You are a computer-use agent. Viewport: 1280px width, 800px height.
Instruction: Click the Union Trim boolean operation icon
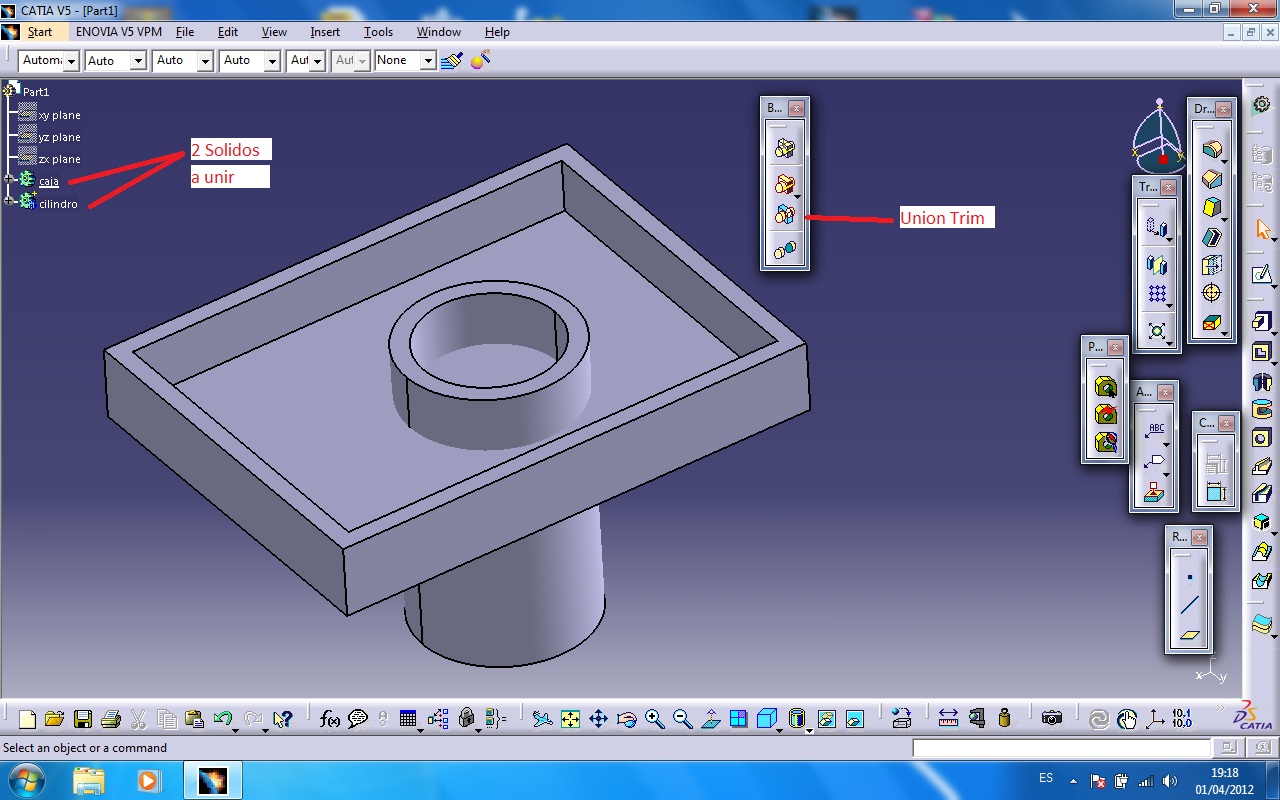point(785,215)
